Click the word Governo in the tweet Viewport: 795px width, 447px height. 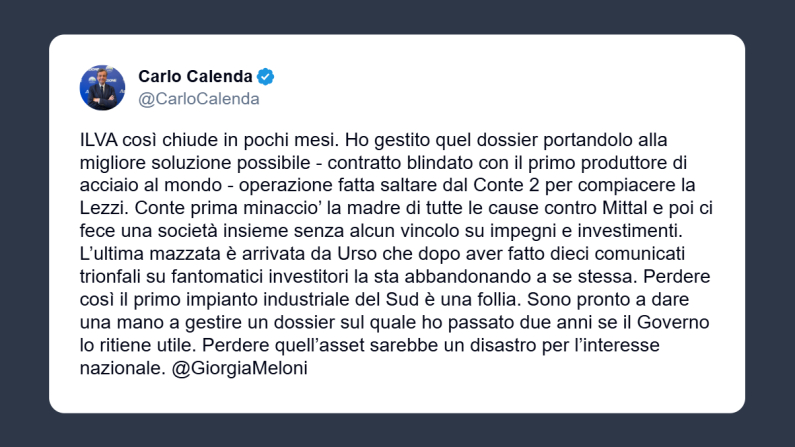click(674, 322)
